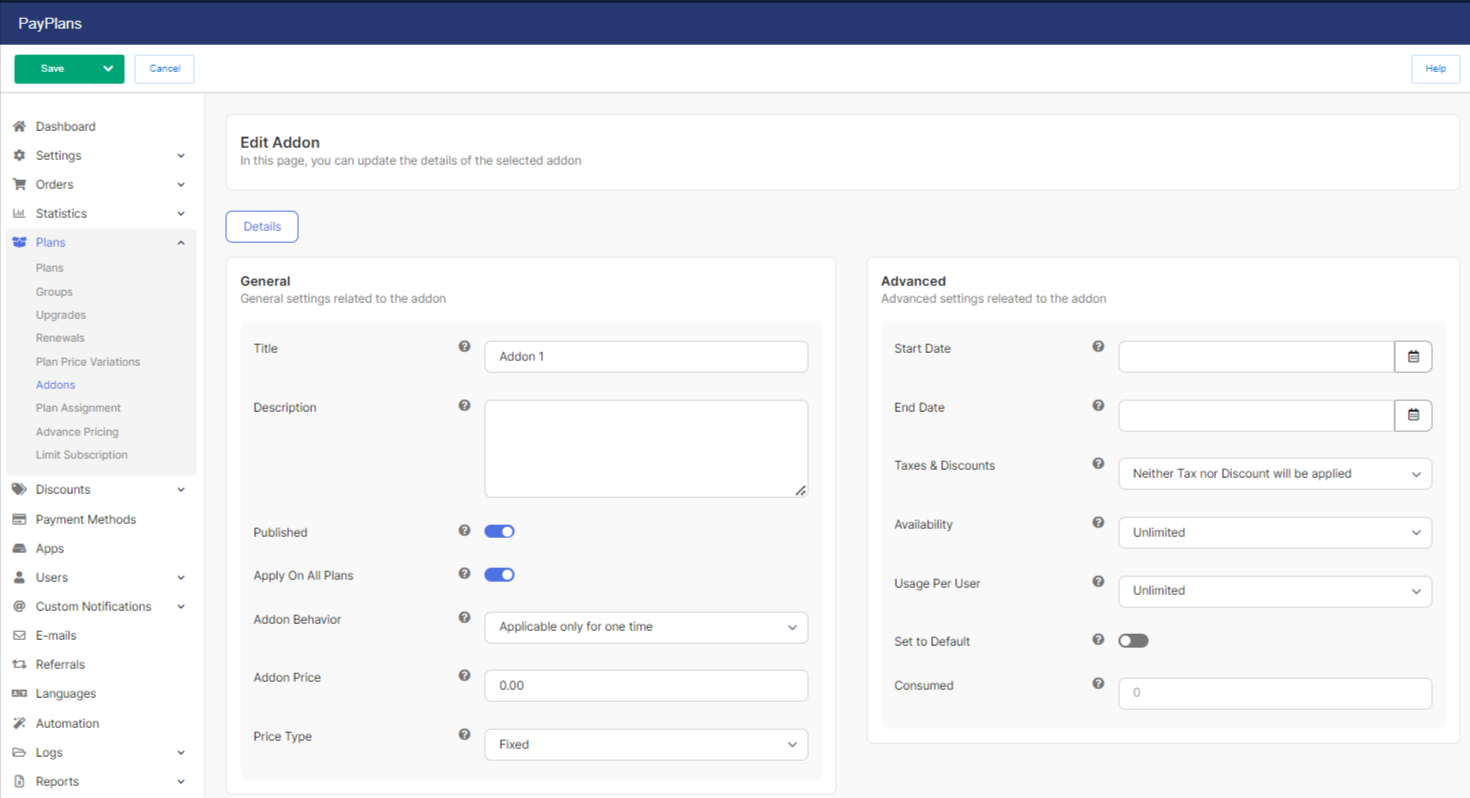Expand the Settings sidebar chevron
Screen dimensions: 1470x798
point(181,156)
